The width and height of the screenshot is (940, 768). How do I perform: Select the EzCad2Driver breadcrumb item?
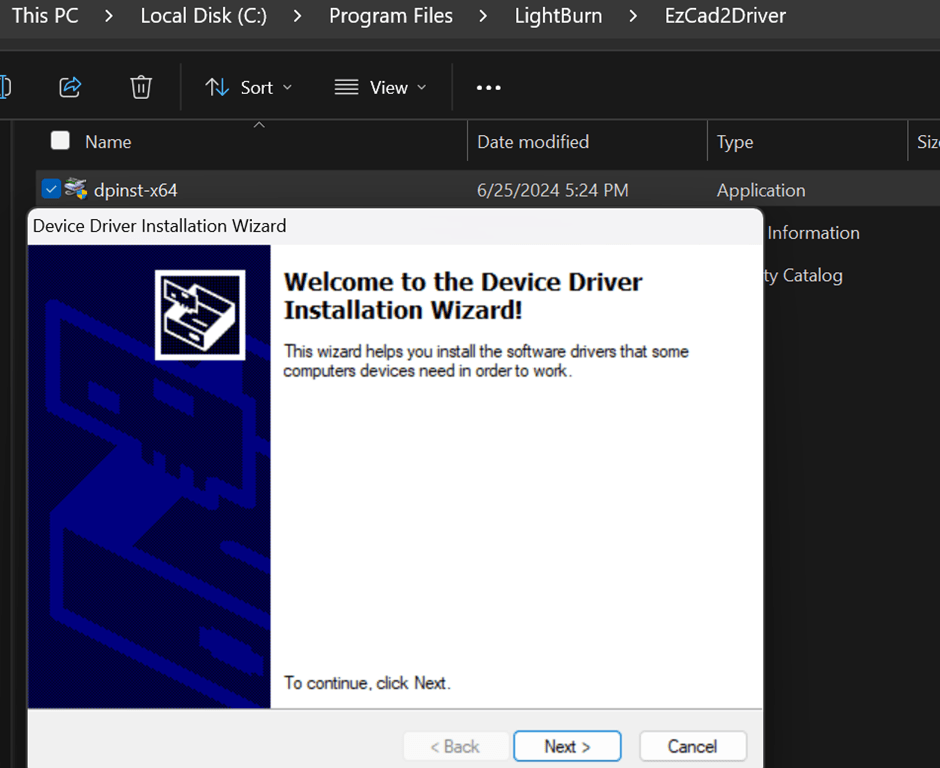point(725,16)
